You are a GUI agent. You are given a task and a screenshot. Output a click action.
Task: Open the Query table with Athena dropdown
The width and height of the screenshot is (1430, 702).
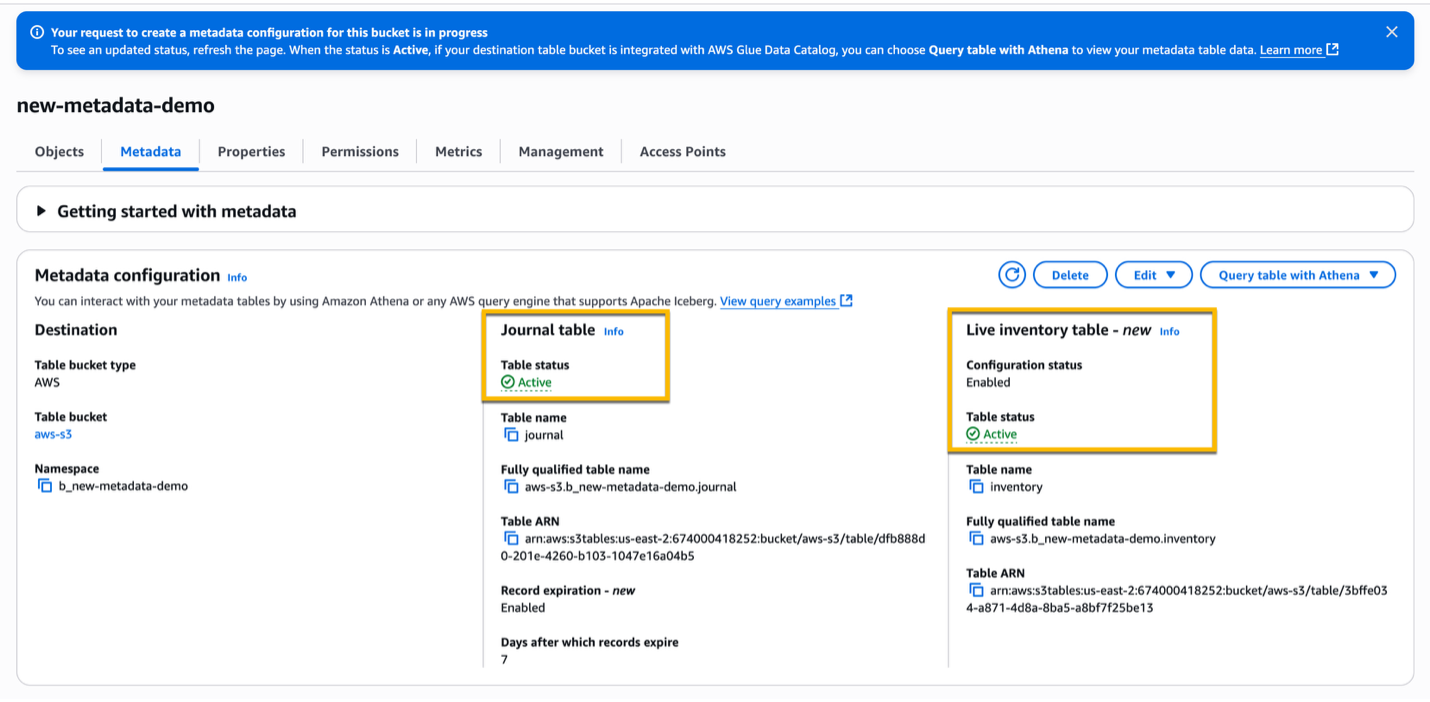click(1298, 275)
